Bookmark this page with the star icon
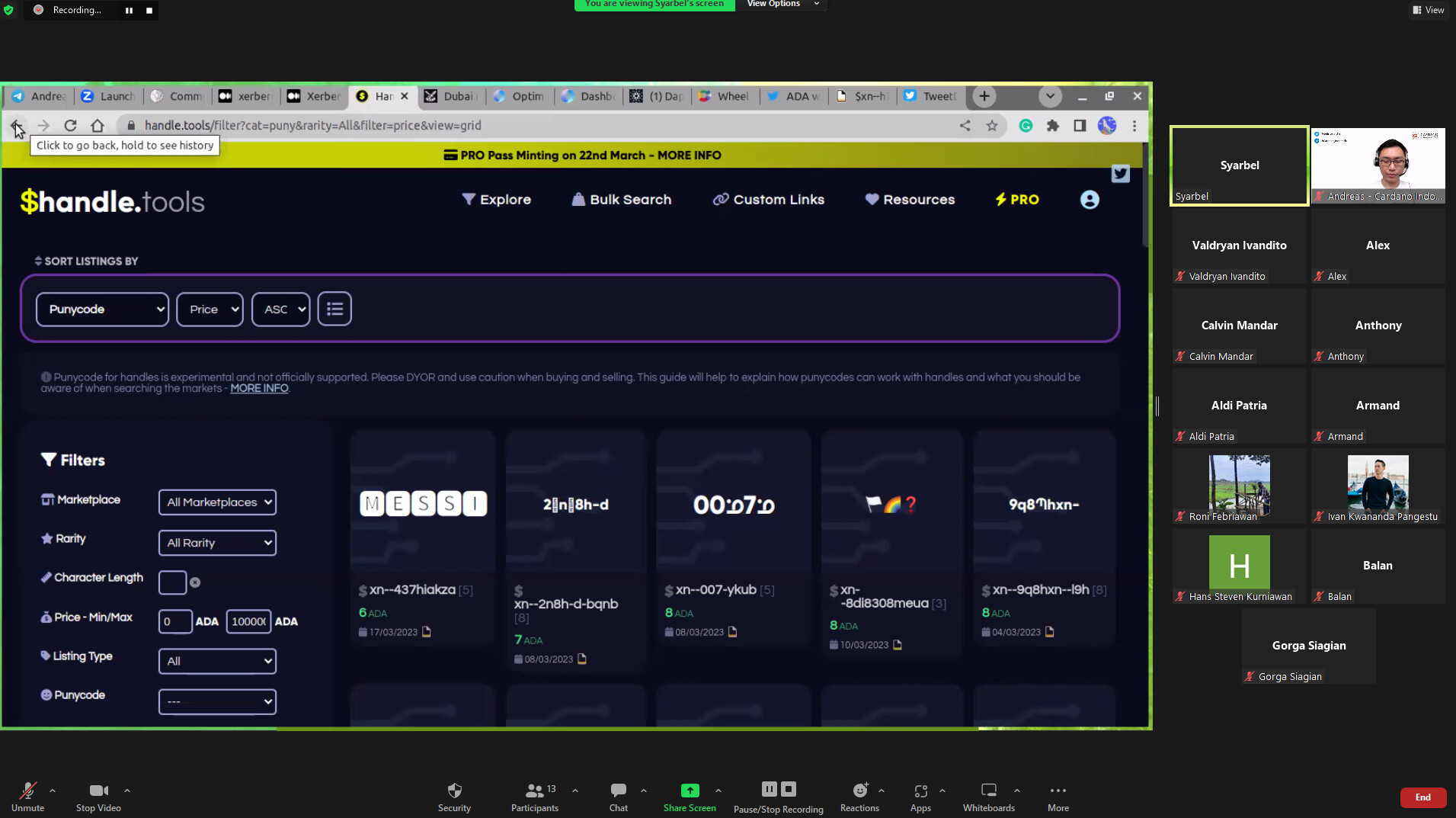The height and width of the screenshot is (818, 1456). 992,126
